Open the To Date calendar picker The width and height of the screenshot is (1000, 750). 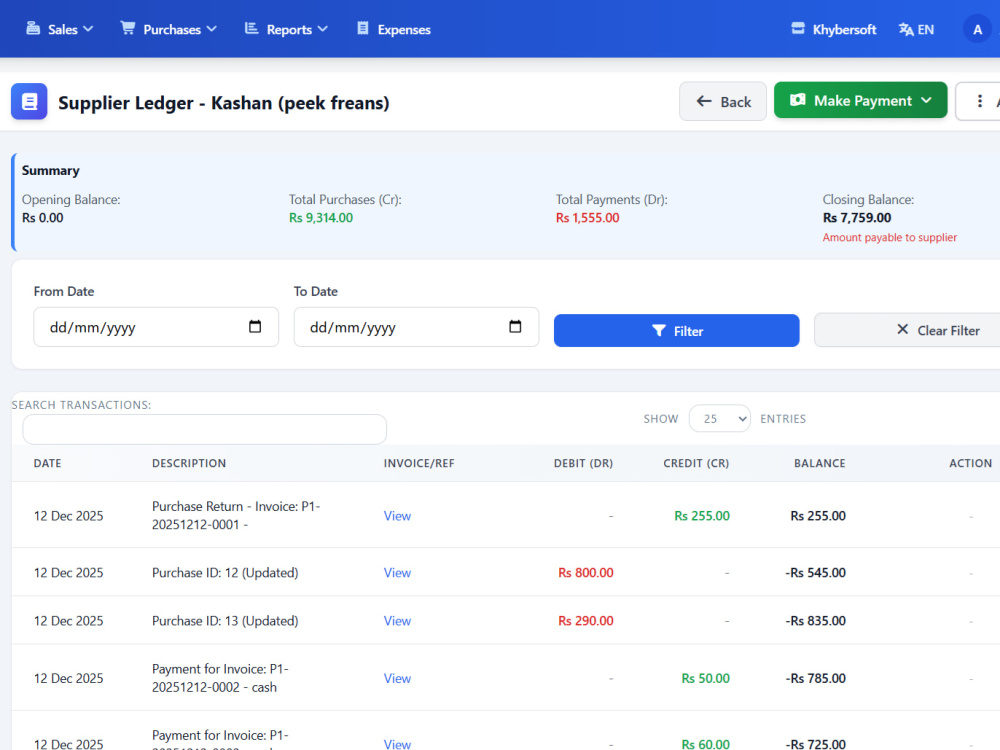point(515,327)
